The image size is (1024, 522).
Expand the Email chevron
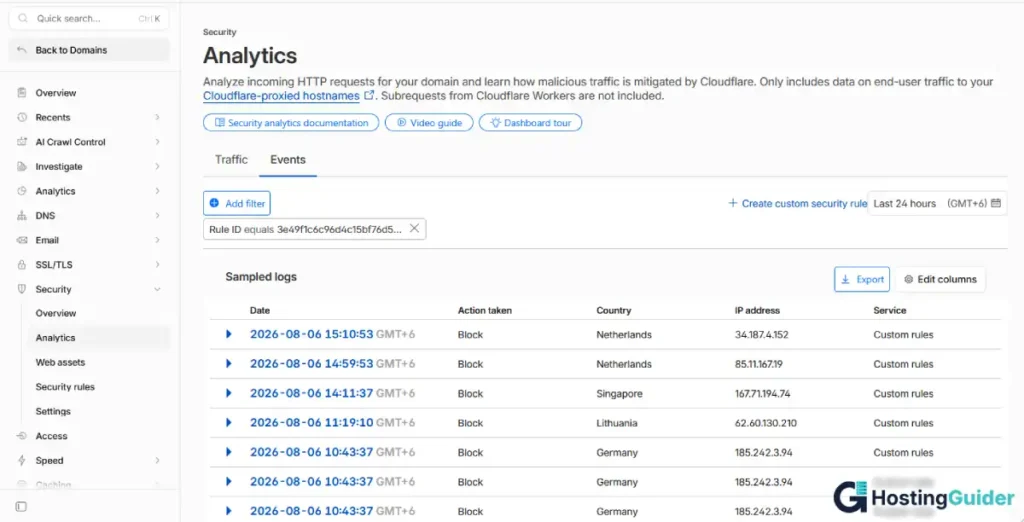pos(157,240)
